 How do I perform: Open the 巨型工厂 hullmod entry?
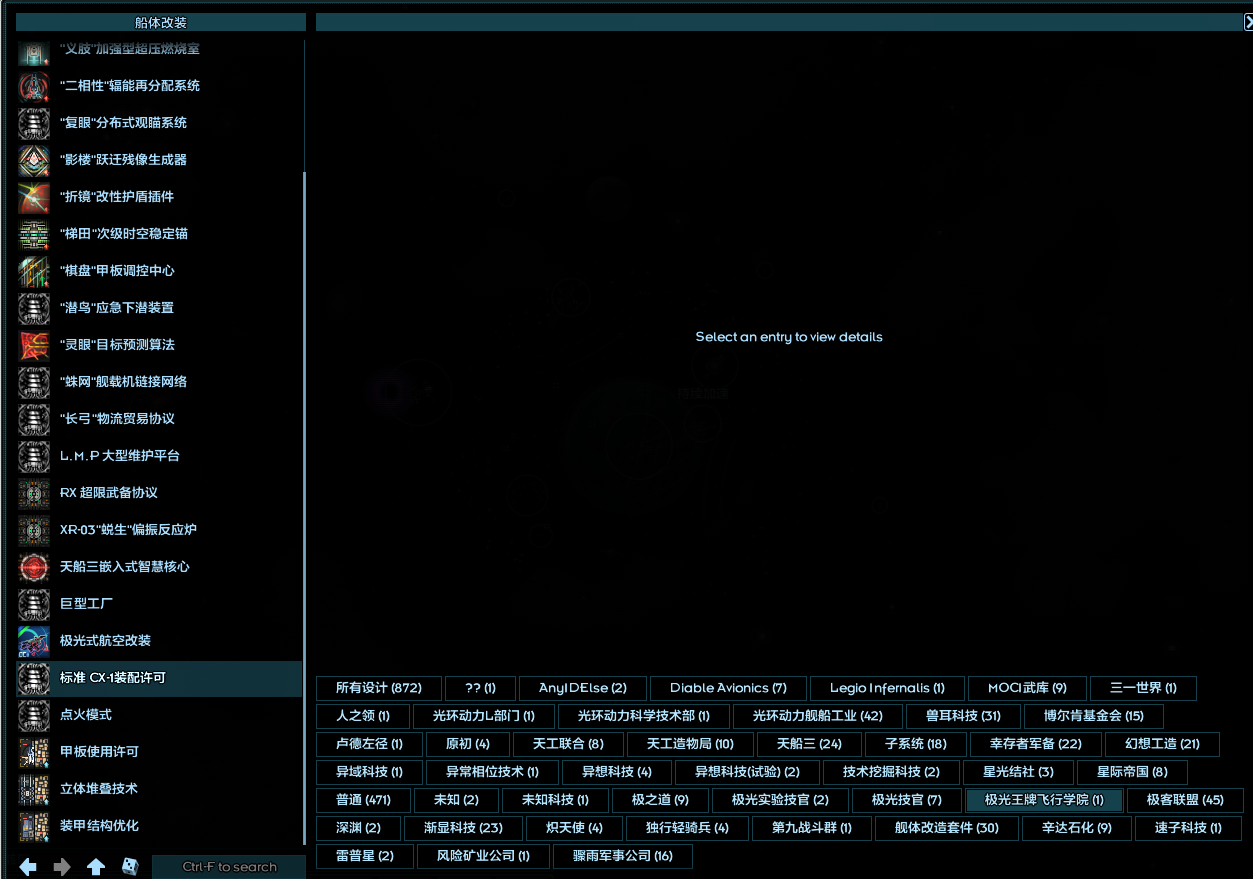(86, 604)
